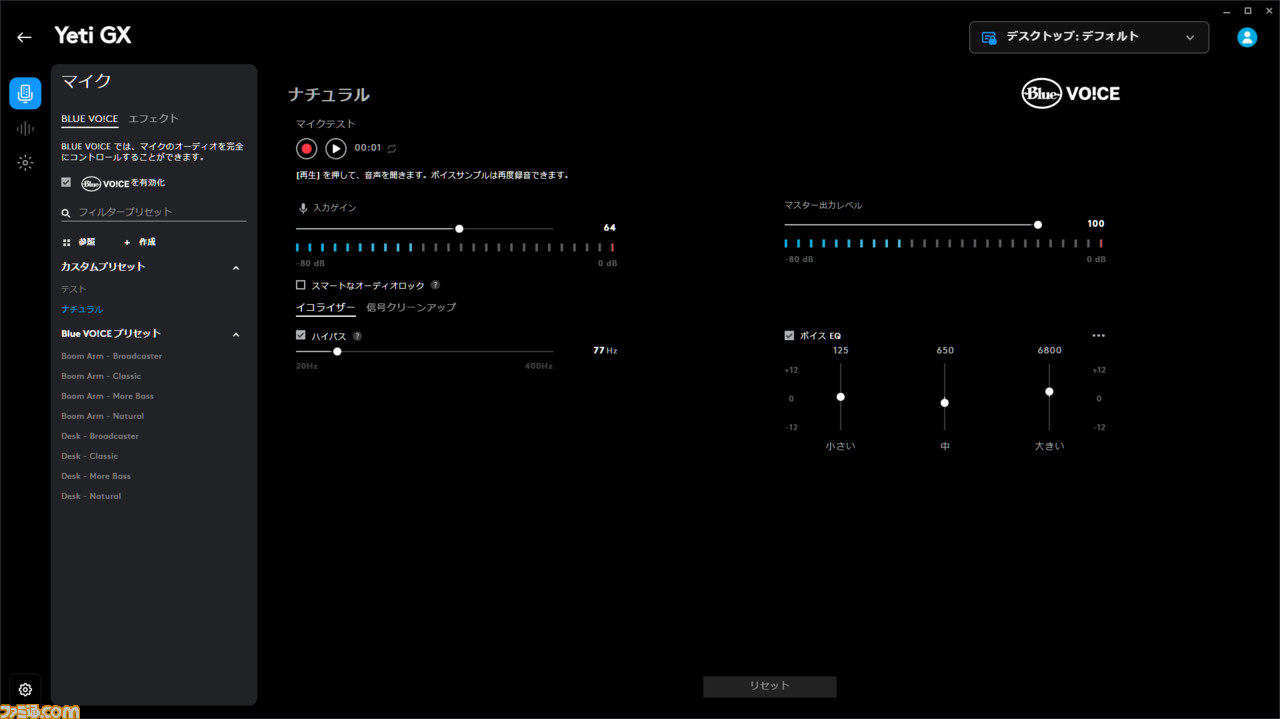This screenshot has height=719, width=1280.
Task: Open the user account profile icon
Action: (x=1247, y=37)
